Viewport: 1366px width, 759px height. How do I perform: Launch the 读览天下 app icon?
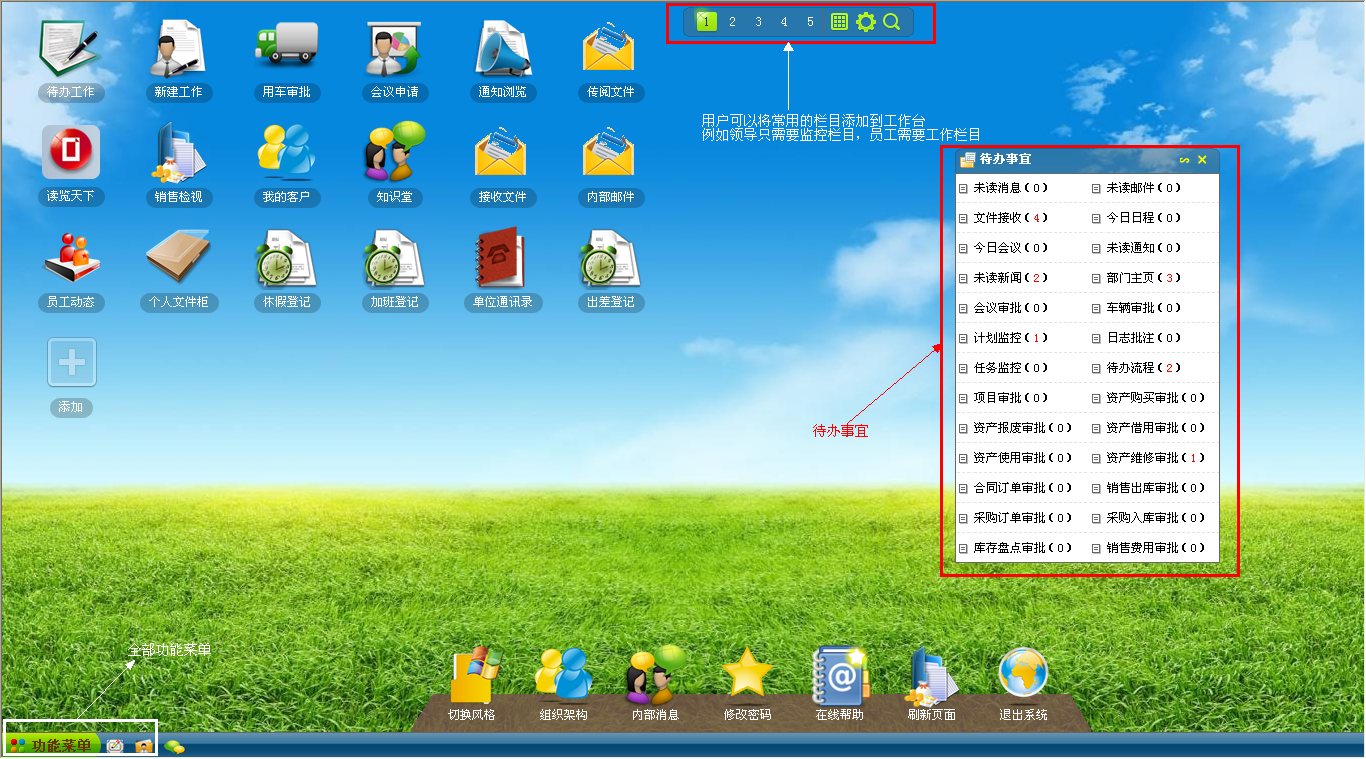[70, 153]
